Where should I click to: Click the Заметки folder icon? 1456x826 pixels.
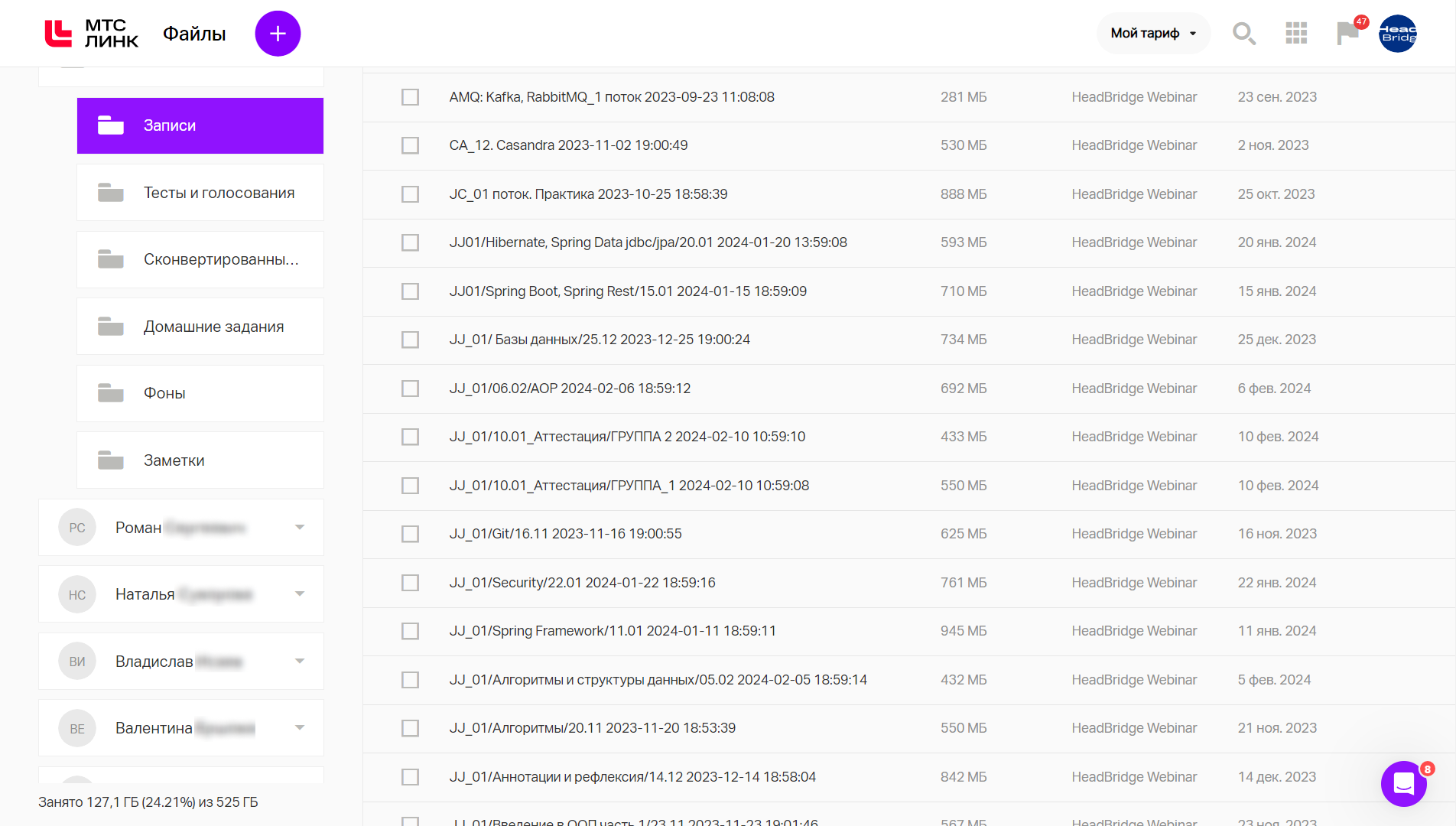(111, 460)
